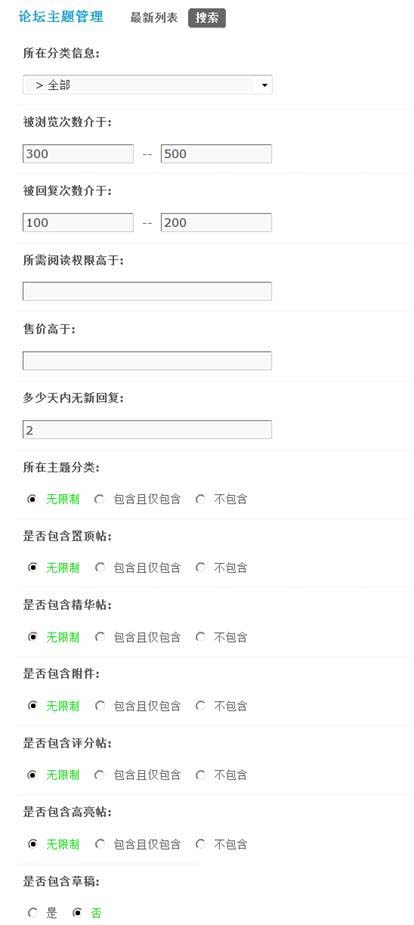Click the 多少天内无新回复 field
The height and width of the screenshot is (925, 414).
[147, 429]
